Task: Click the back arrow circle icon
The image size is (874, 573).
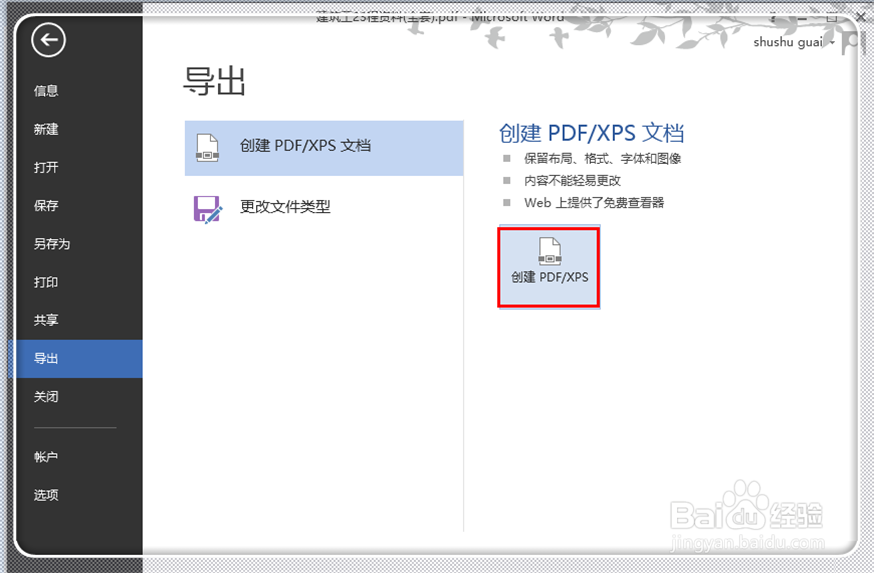Action: (x=48, y=40)
